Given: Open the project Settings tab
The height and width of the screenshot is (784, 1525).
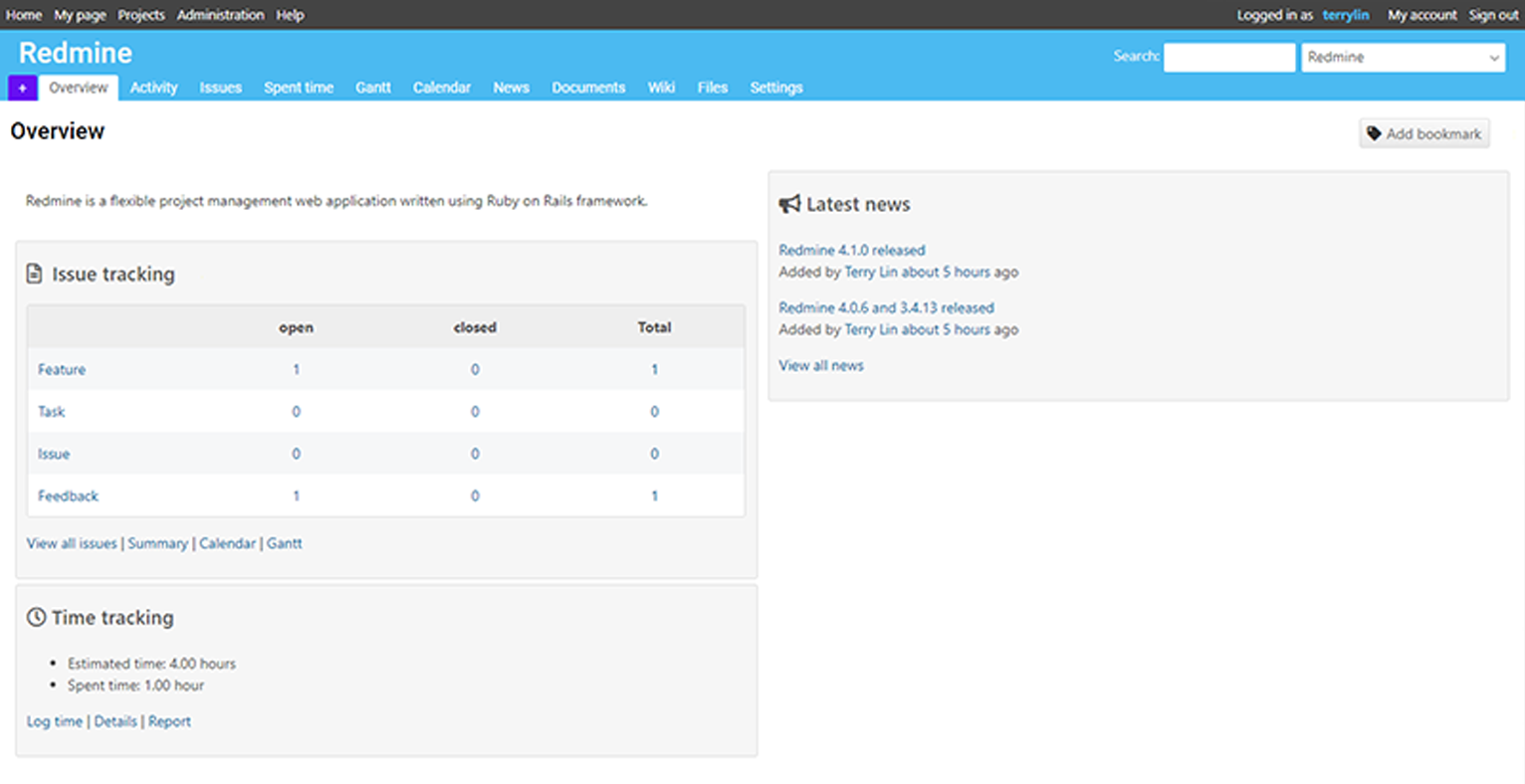Looking at the screenshot, I should (776, 88).
